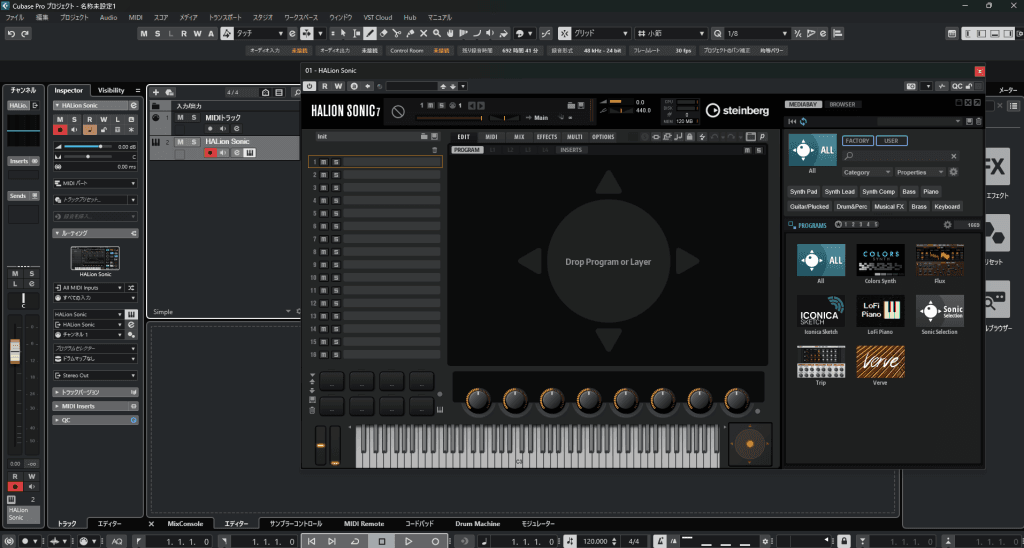Switch to BROWSER tab in HALion

coord(842,105)
